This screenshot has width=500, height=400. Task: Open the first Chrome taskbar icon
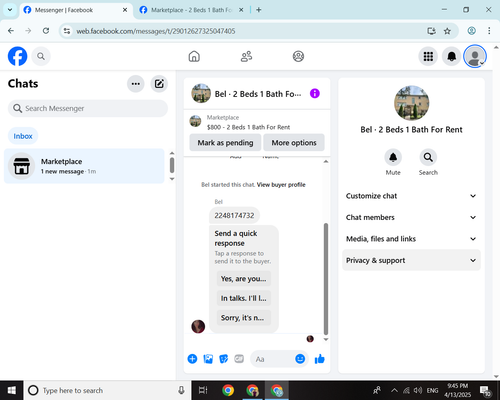coord(228,390)
